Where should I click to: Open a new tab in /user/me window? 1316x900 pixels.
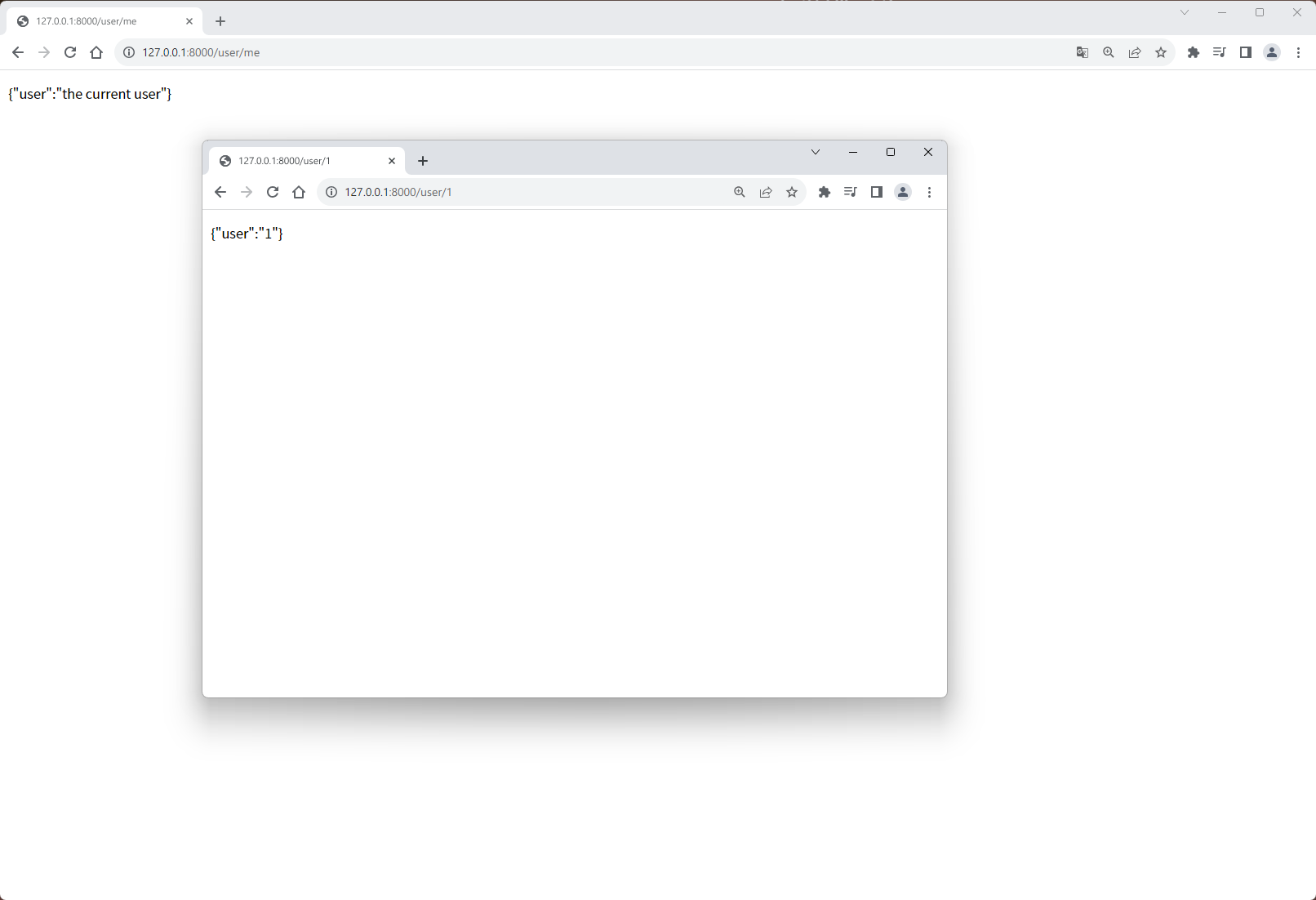220,21
